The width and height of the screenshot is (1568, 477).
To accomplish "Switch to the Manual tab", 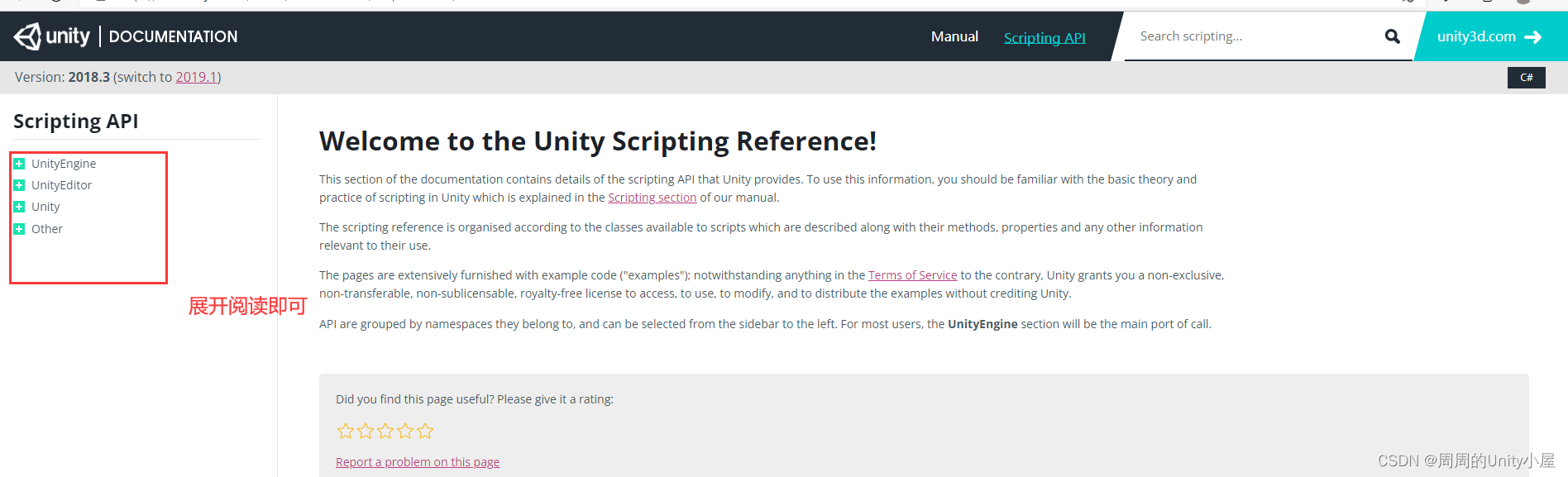I will [954, 36].
